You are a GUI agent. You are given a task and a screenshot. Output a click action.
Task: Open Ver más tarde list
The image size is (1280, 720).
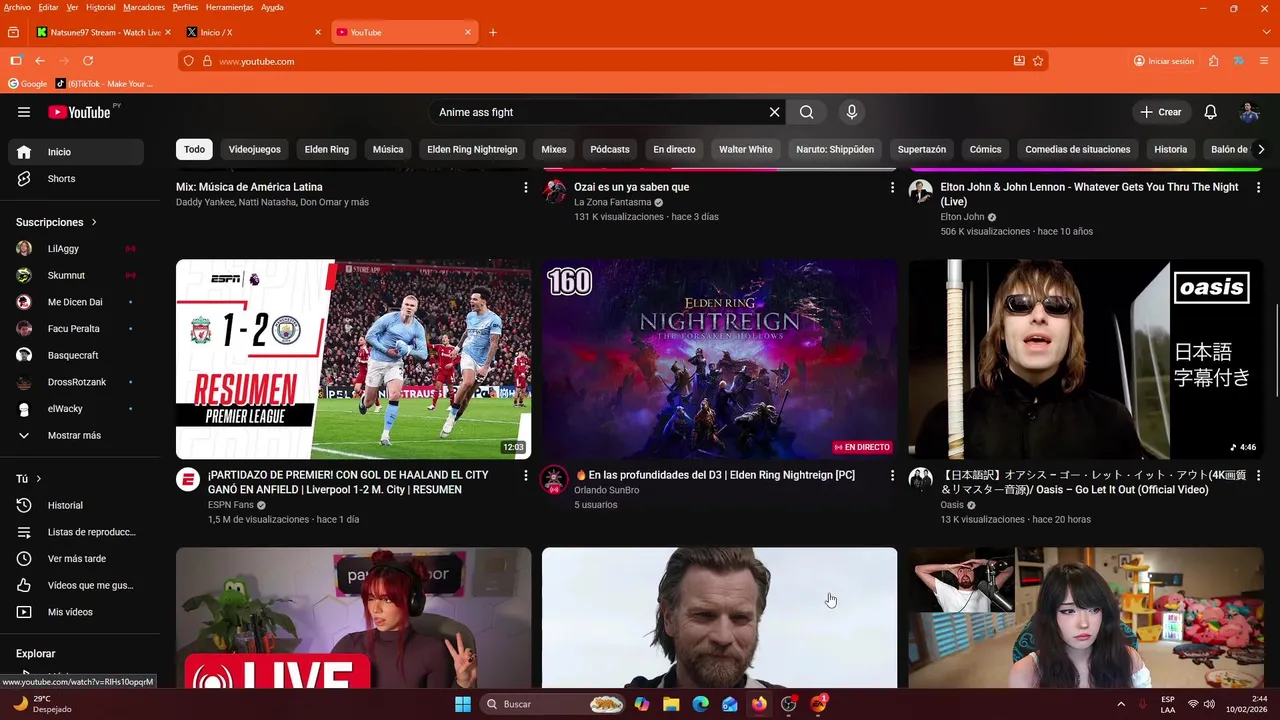click(x=76, y=558)
